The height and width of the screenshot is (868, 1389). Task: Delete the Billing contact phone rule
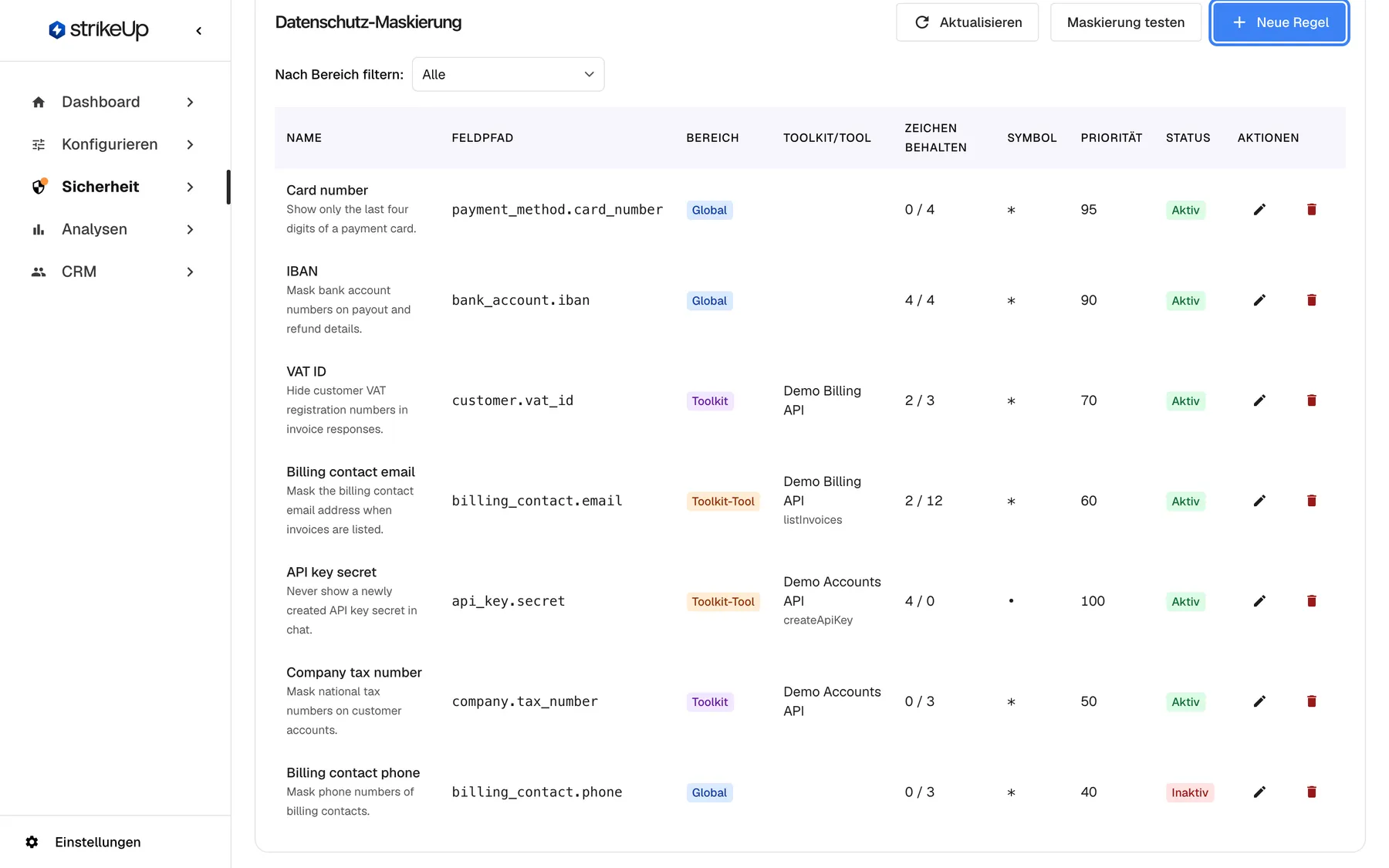point(1311,792)
